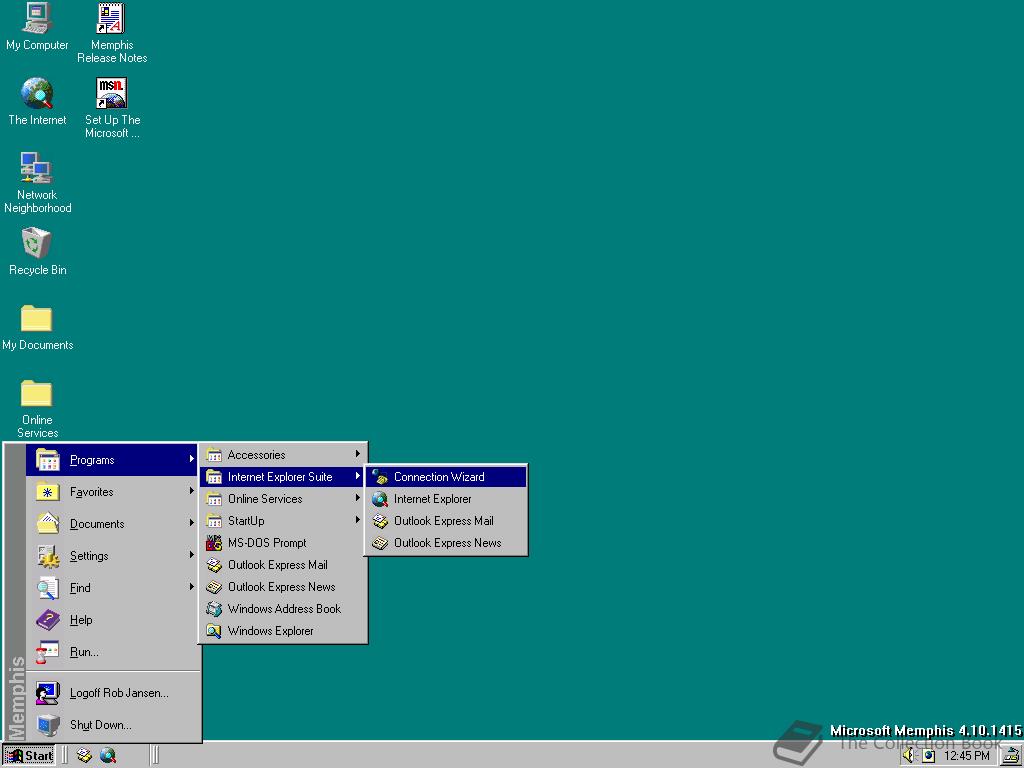The width and height of the screenshot is (1024, 768).
Task: Click the arrow beside Find in Start menu
Action: tap(191, 586)
